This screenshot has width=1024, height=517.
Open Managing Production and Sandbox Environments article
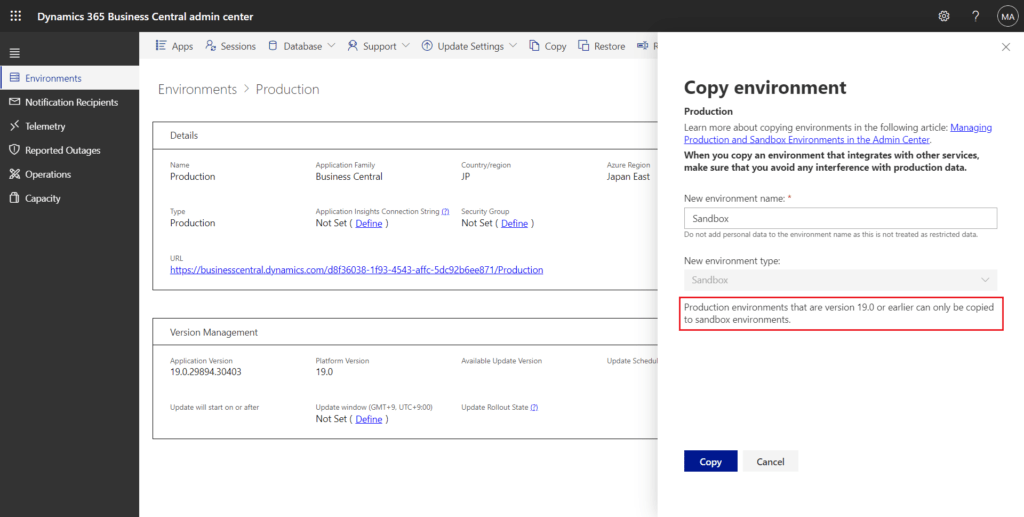(838, 133)
